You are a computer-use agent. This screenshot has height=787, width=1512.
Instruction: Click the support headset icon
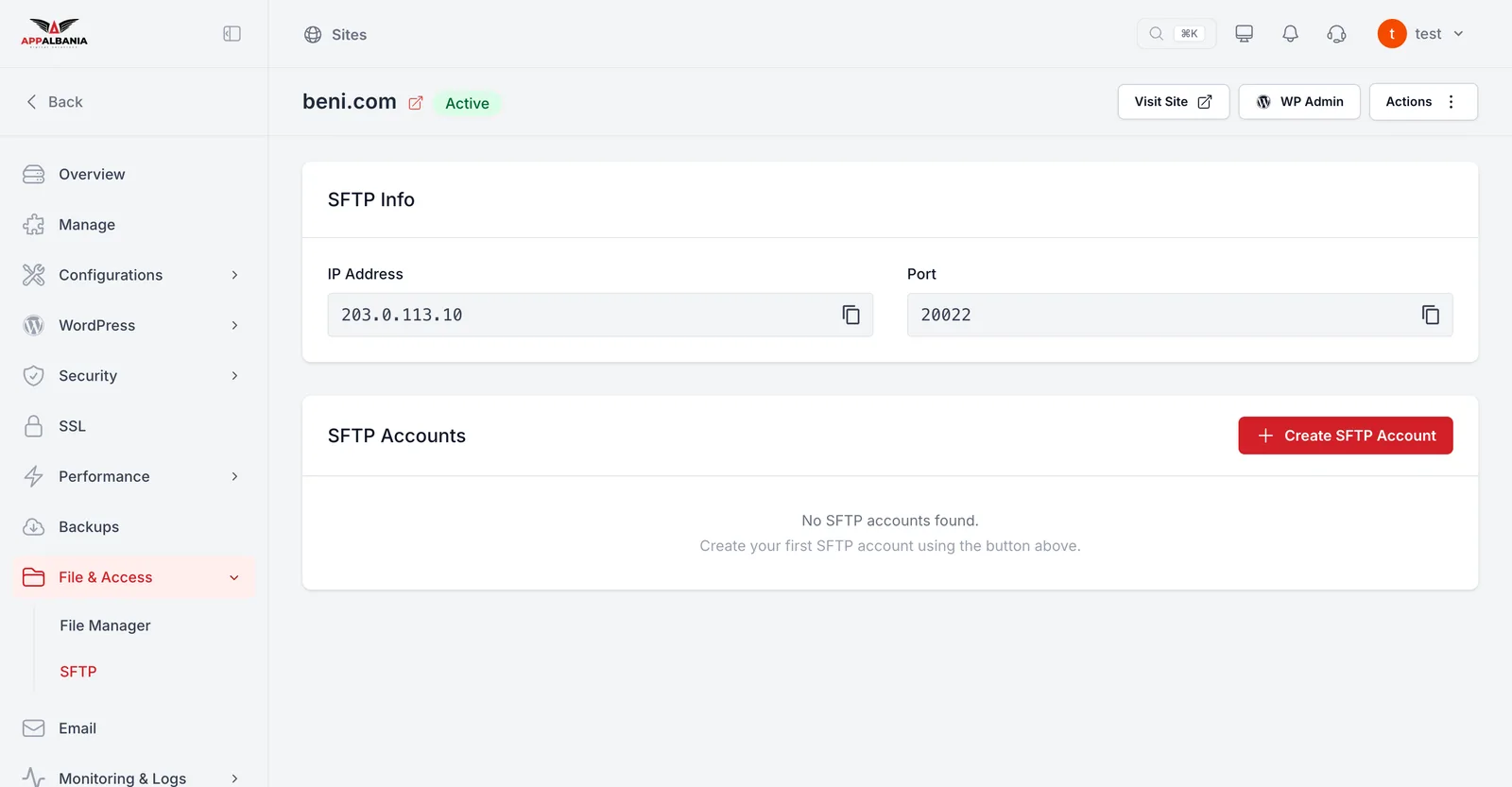point(1336,34)
